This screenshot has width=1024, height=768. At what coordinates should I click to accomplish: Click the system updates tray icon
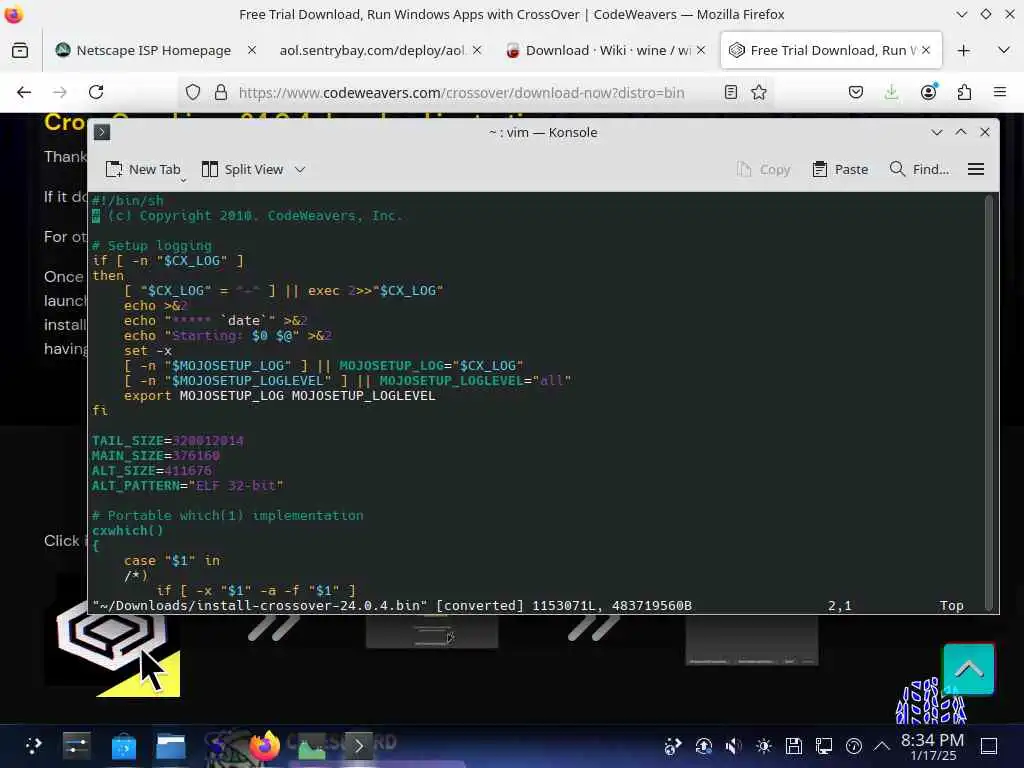703,746
